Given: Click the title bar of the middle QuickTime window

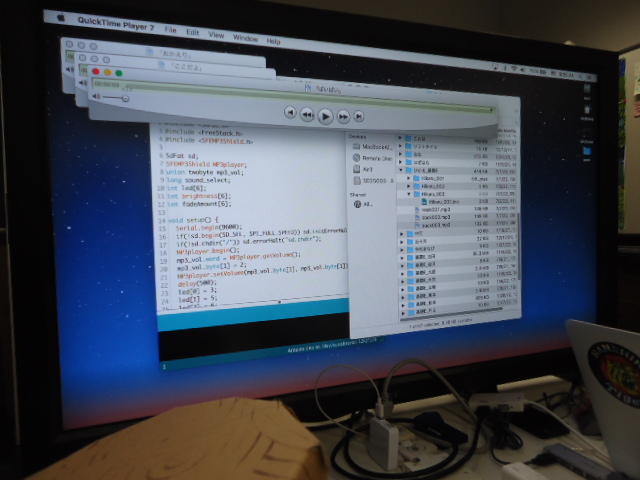Looking at the screenshot, I should (176, 65).
